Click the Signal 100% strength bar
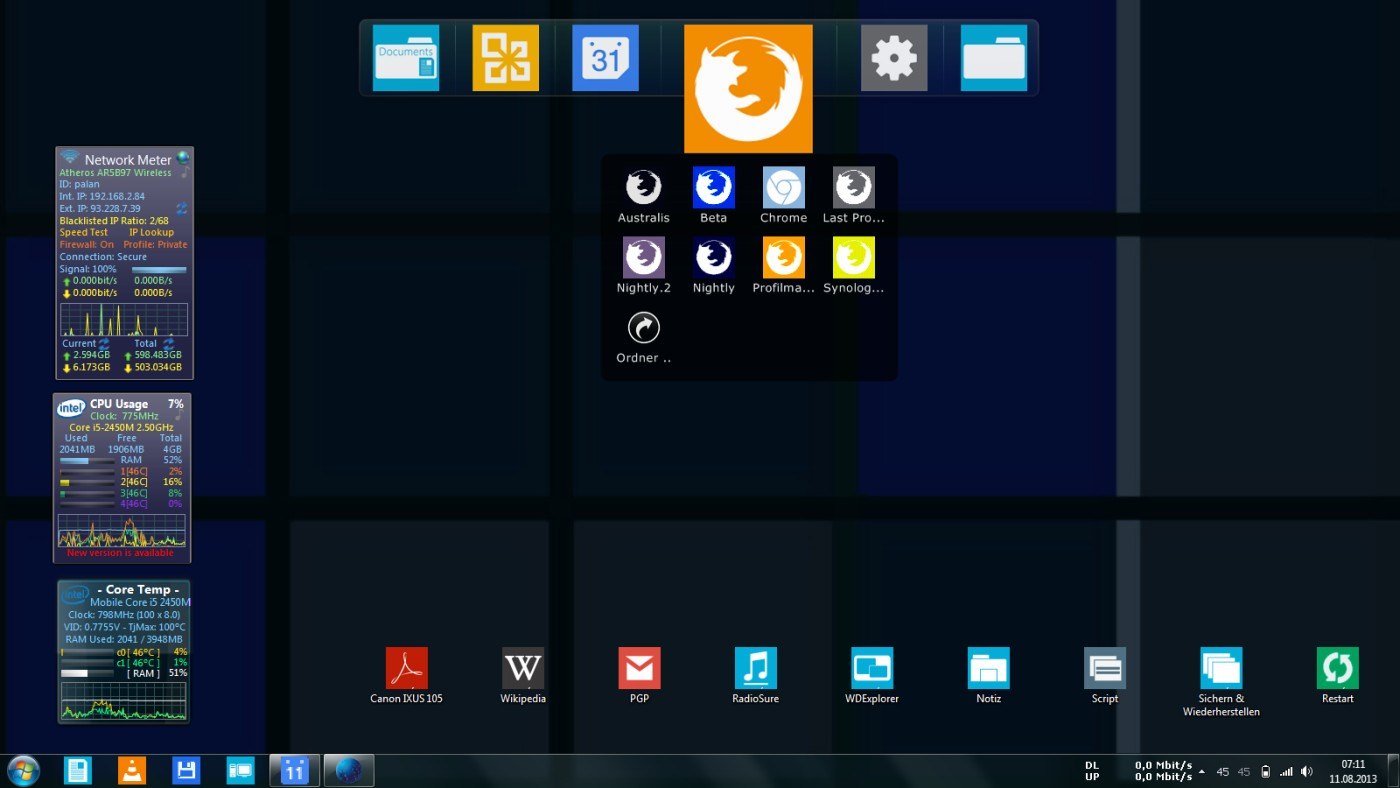 pyautogui.click(x=159, y=269)
